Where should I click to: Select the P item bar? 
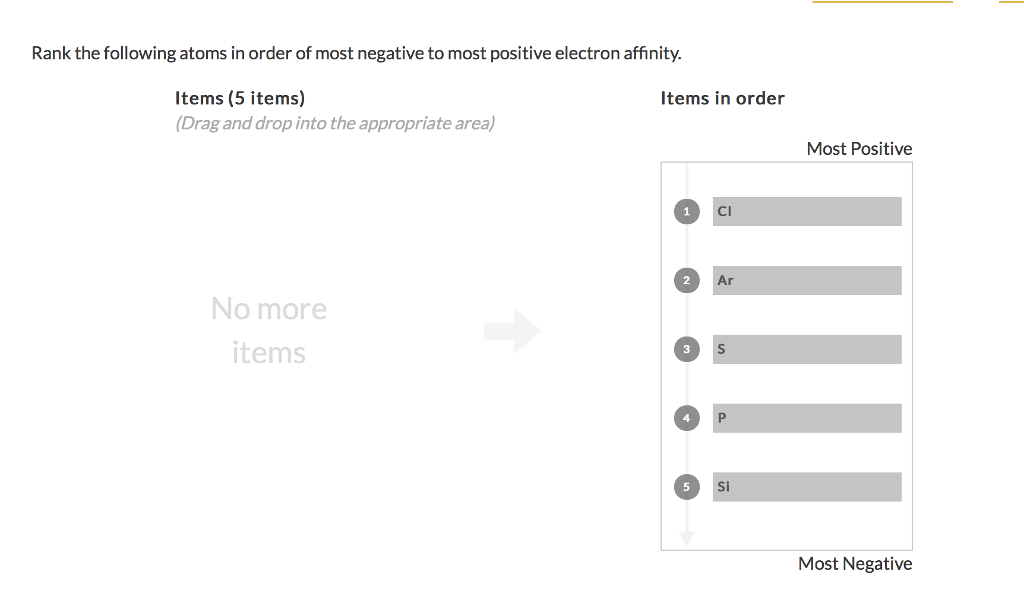pos(806,418)
